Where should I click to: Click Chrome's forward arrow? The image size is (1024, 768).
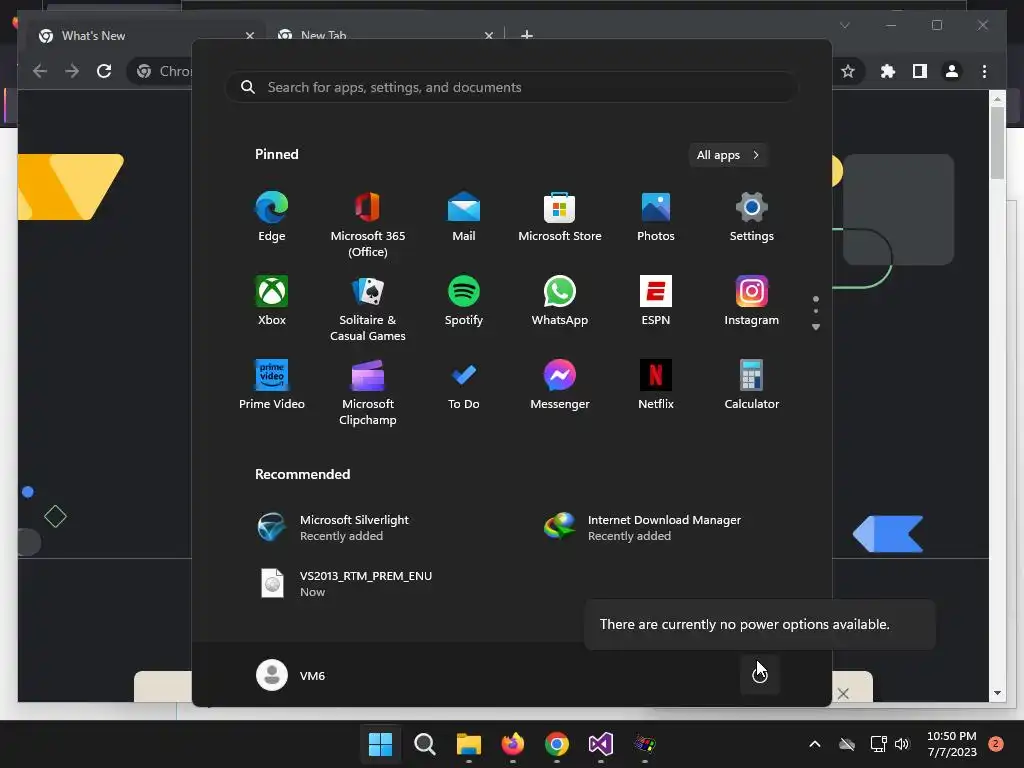72,71
